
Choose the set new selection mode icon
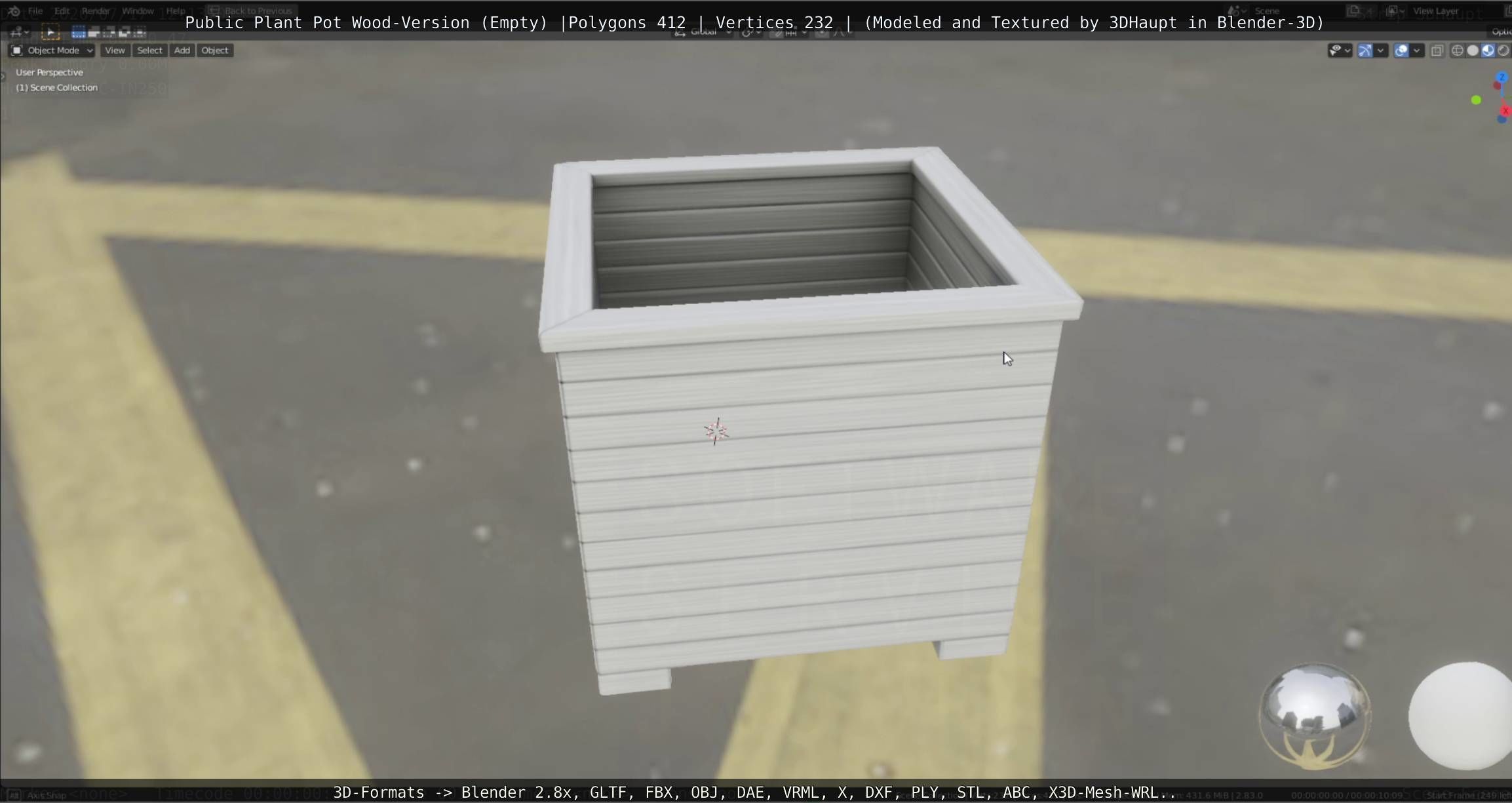coord(79,31)
